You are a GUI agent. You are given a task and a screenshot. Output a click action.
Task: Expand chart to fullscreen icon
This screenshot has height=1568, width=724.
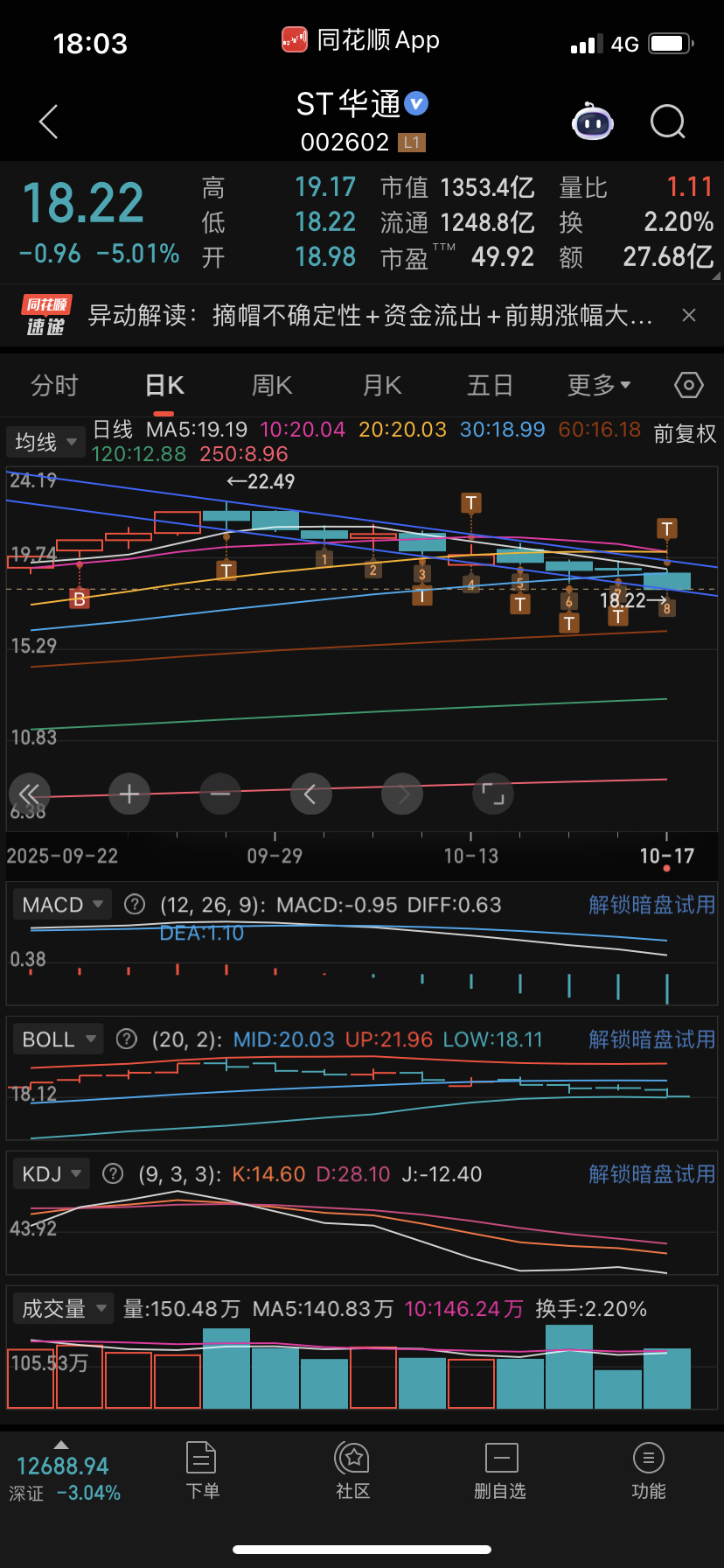[x=493, y=794]
